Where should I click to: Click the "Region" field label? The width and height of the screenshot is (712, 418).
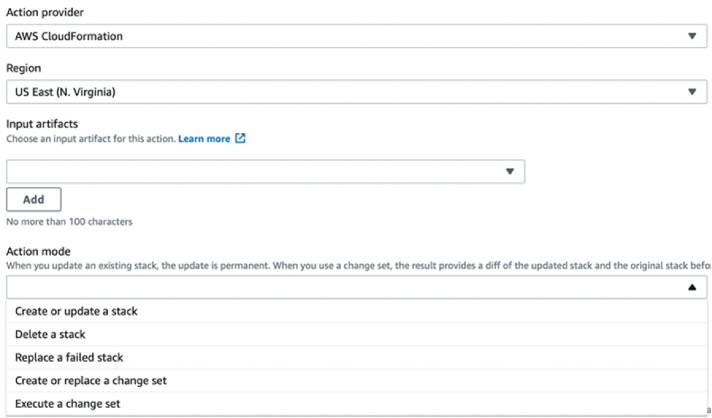[25, 68]
